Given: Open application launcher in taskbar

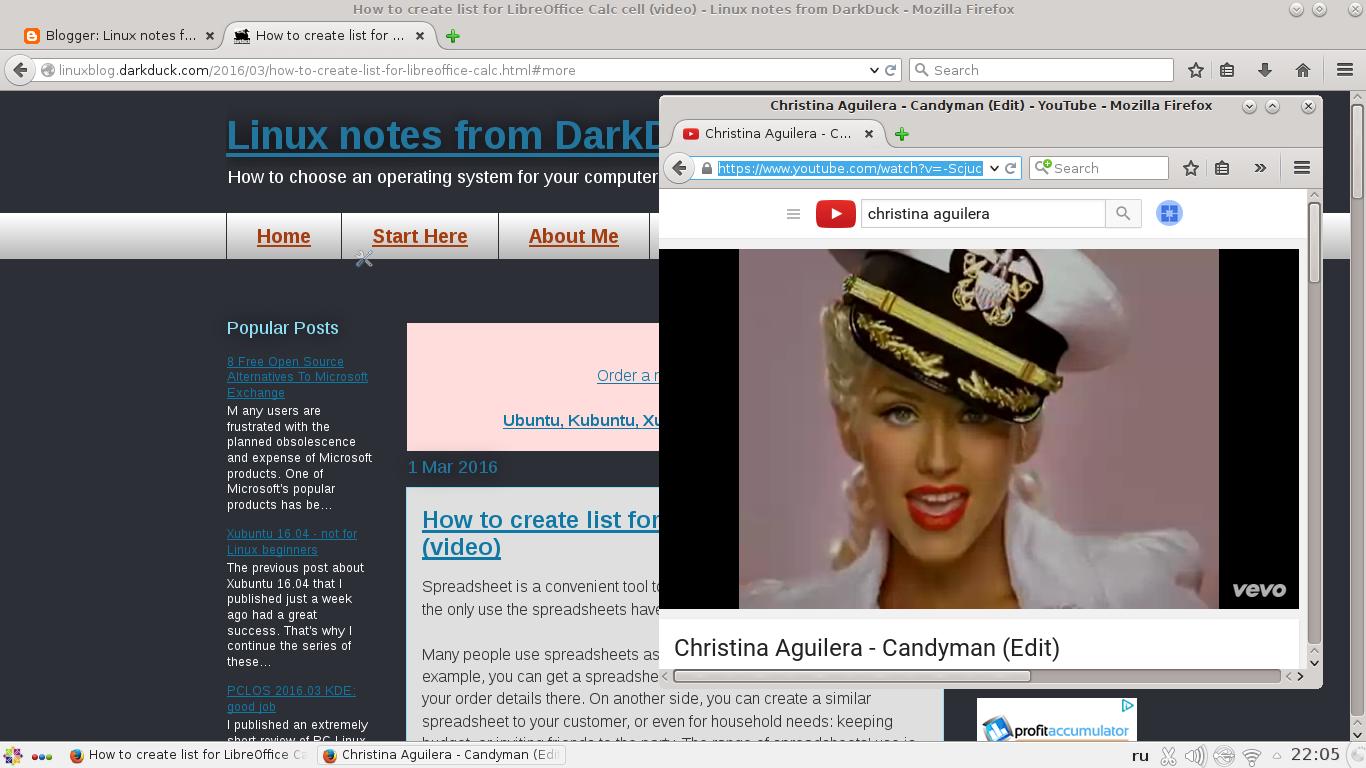Looking at the screenshot, I should click(x=13, y=755).
